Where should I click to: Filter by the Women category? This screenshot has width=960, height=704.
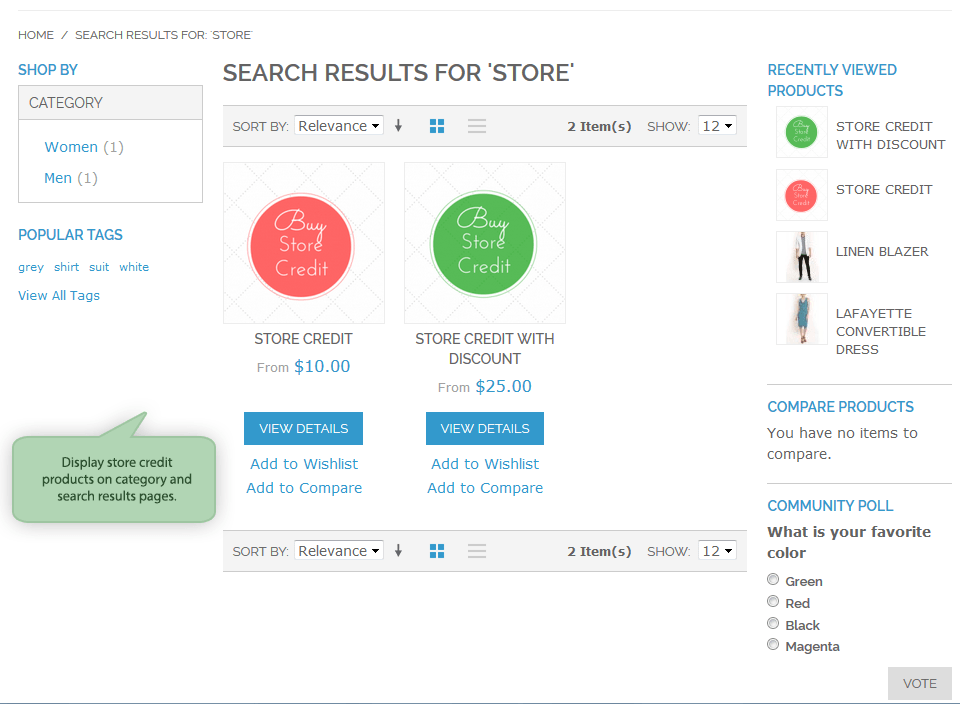(x=72, y=146)
